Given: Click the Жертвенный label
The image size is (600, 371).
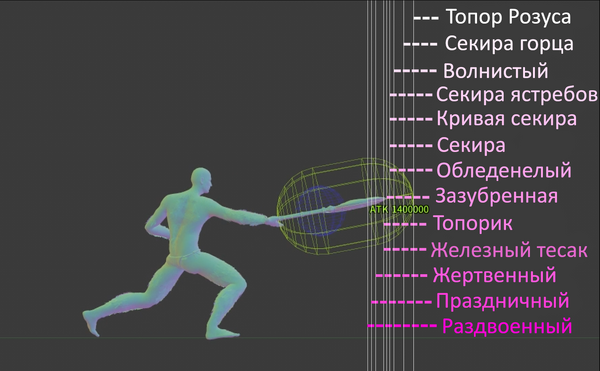Looking at the screenshot, I should [x=494, y=275].
